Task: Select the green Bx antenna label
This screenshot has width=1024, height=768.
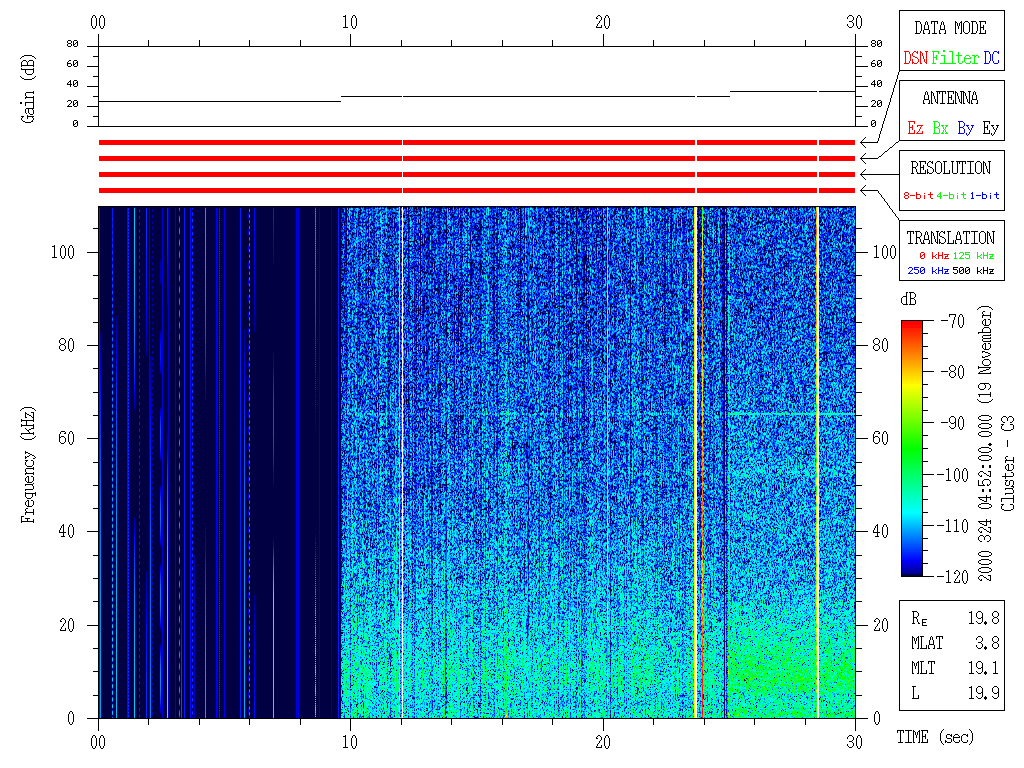Action: (940, 129)
